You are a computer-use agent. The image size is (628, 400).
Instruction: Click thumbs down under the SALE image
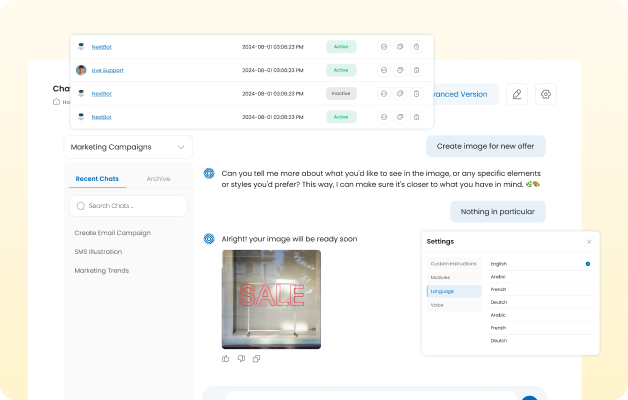[241, 358]
